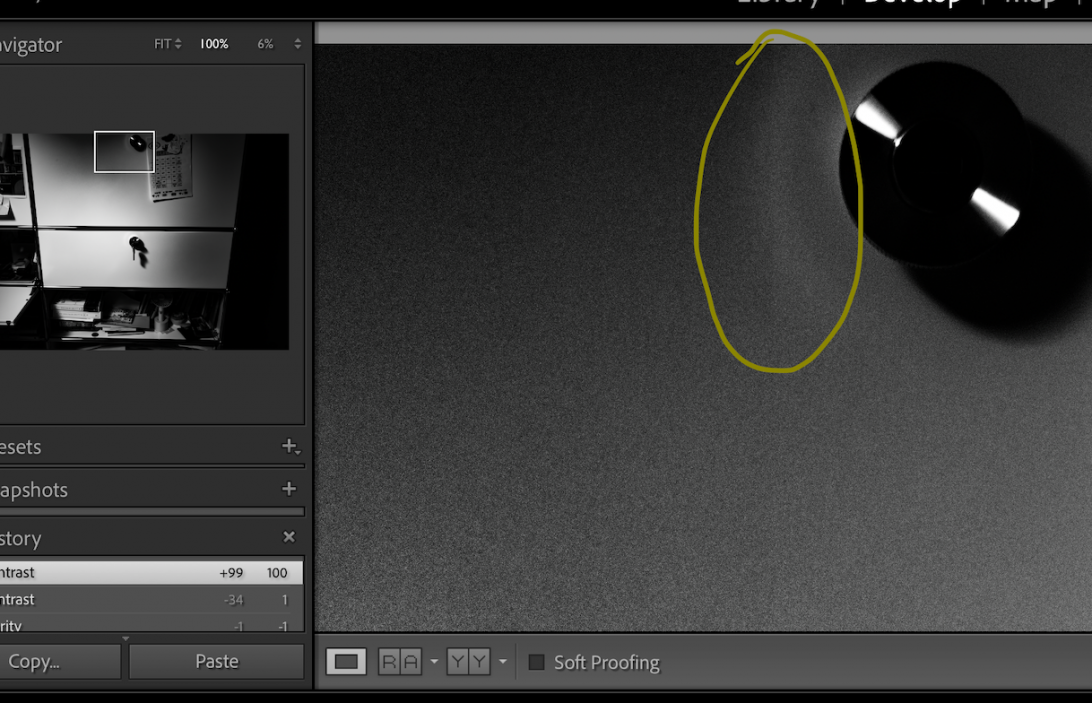Open the custom zoom percentage arrows

tap(297, 44)
